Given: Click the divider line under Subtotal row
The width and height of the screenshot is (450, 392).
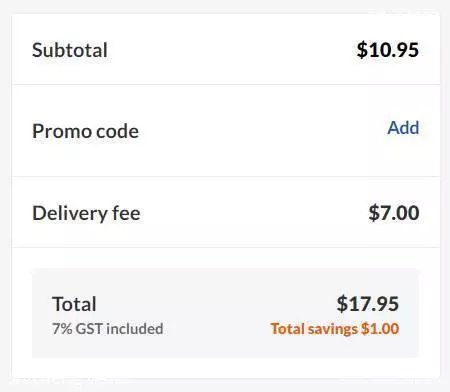Looking at the screenshot, I should 226,84.
